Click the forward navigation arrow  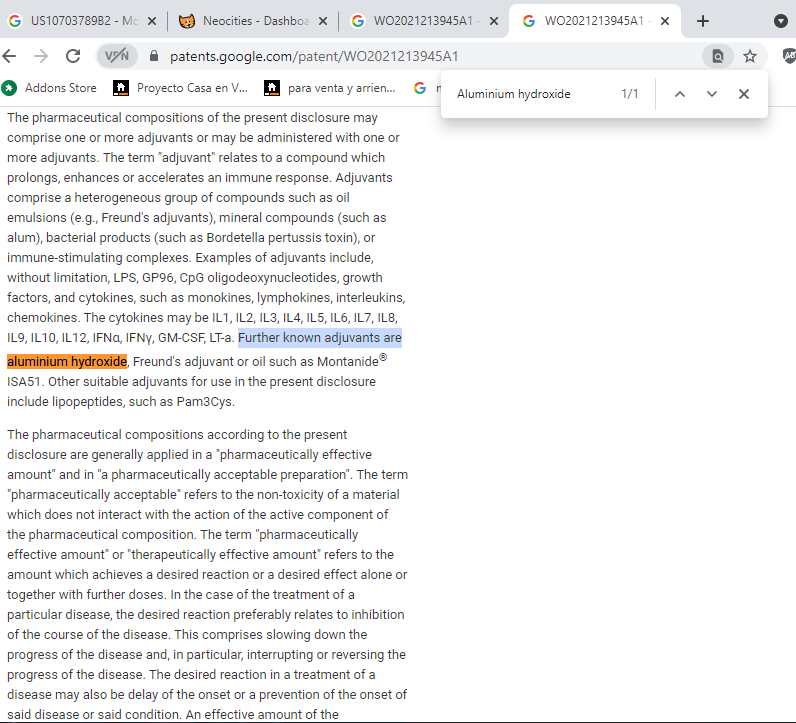click(x=41, y=56)
